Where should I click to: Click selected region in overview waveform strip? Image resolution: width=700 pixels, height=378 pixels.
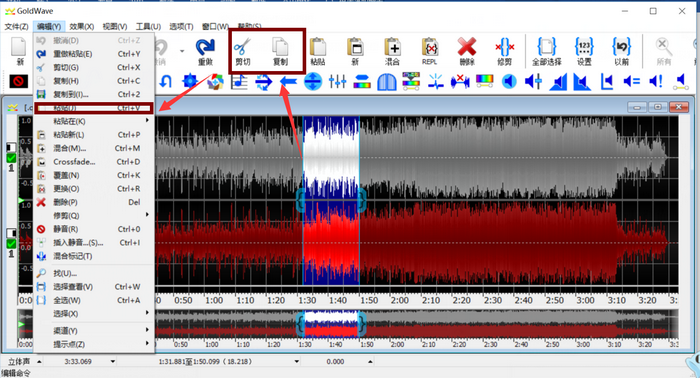(331, 324)
